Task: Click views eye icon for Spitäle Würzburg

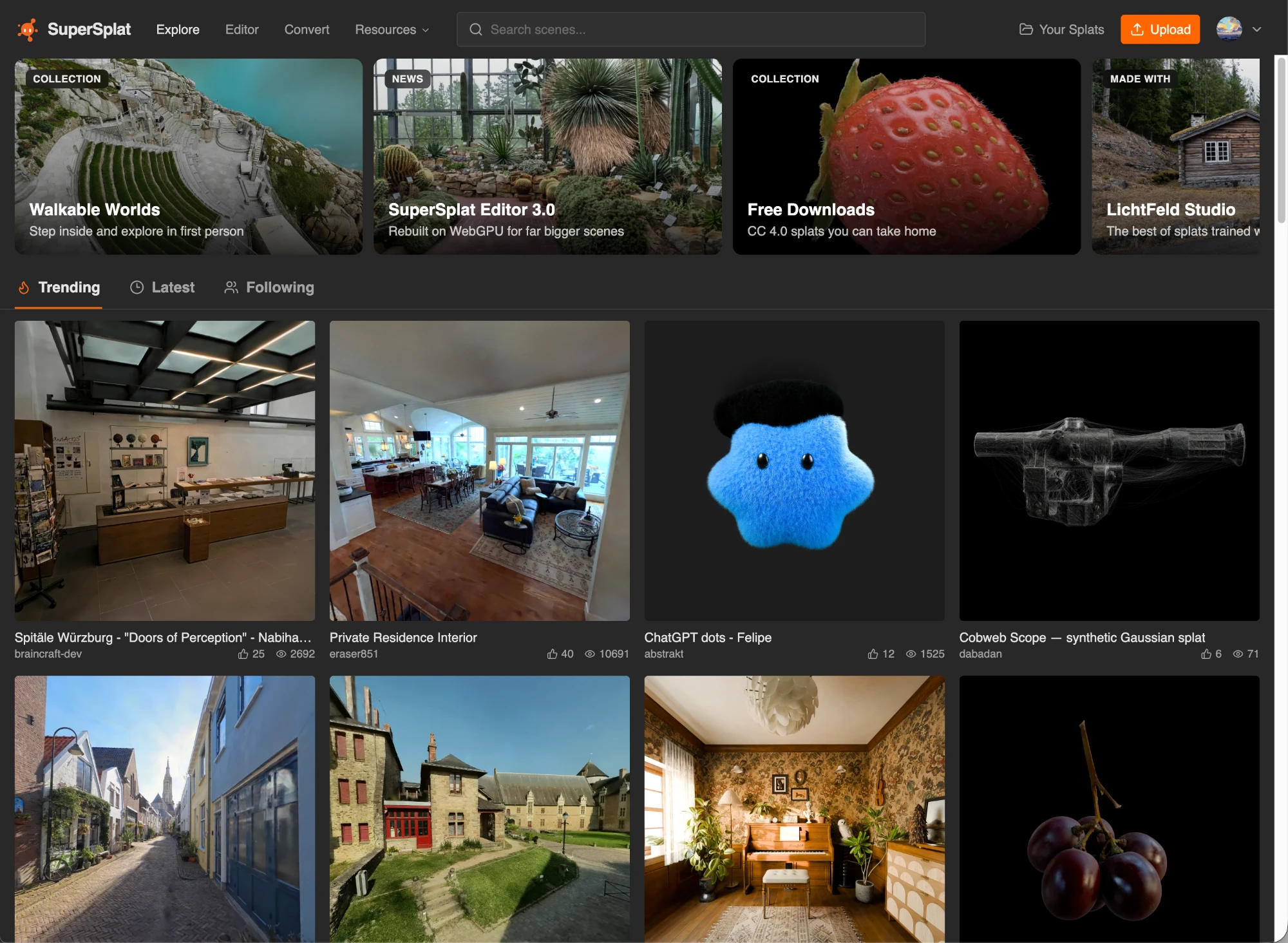Action: [x=281, y=654]
